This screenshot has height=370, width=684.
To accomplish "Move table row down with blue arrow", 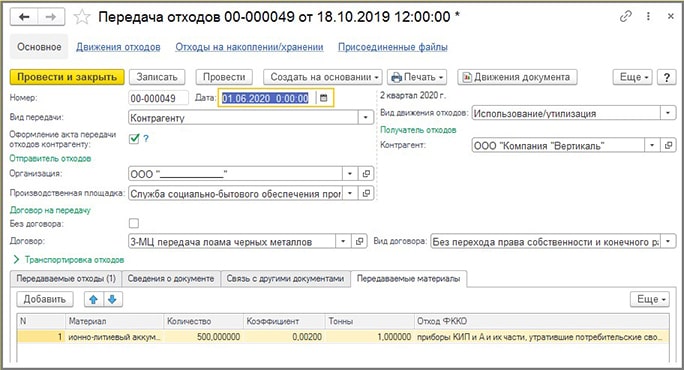I will [113, 299].
